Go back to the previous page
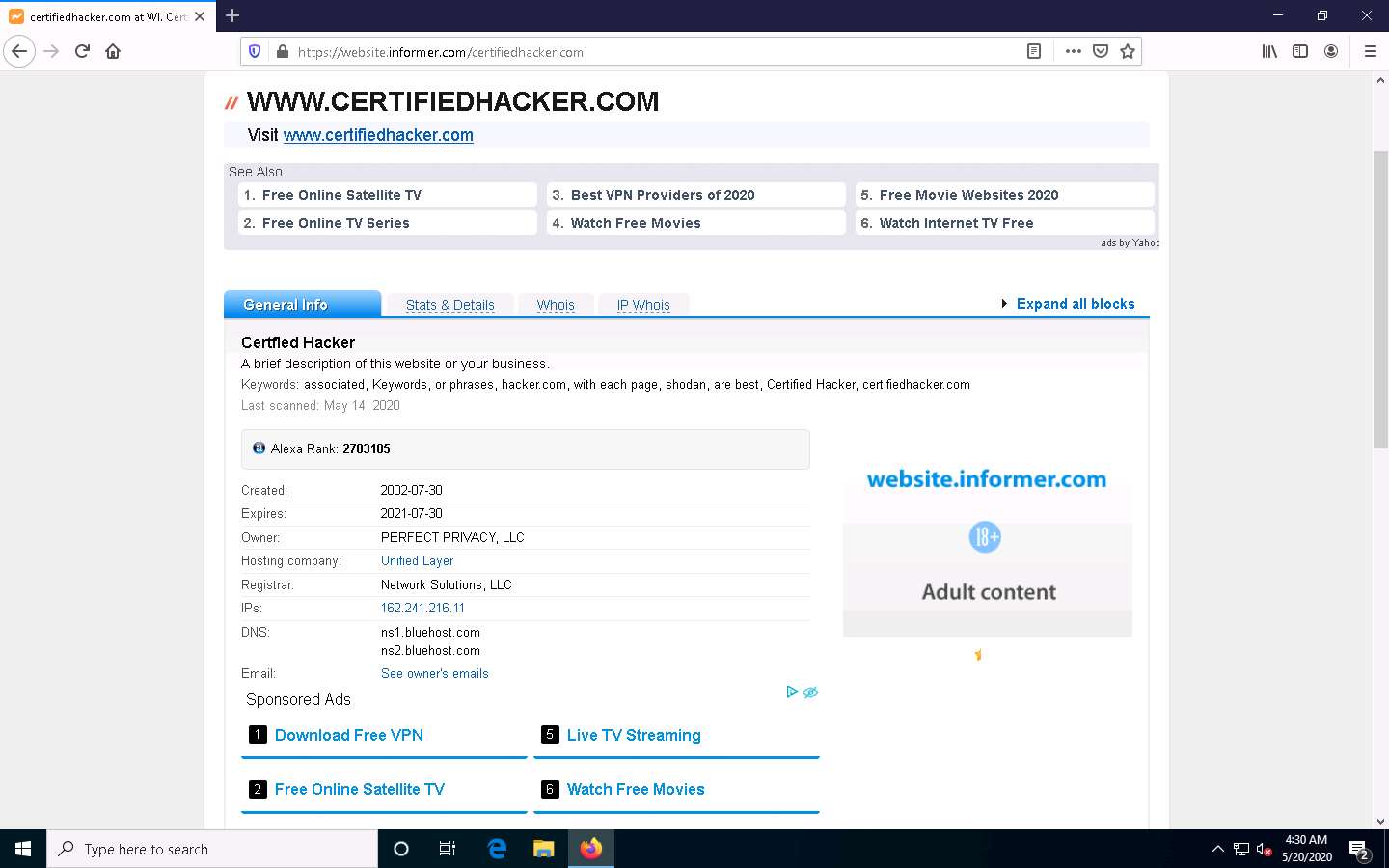1389x868 pixels. [x=19, y=51]
